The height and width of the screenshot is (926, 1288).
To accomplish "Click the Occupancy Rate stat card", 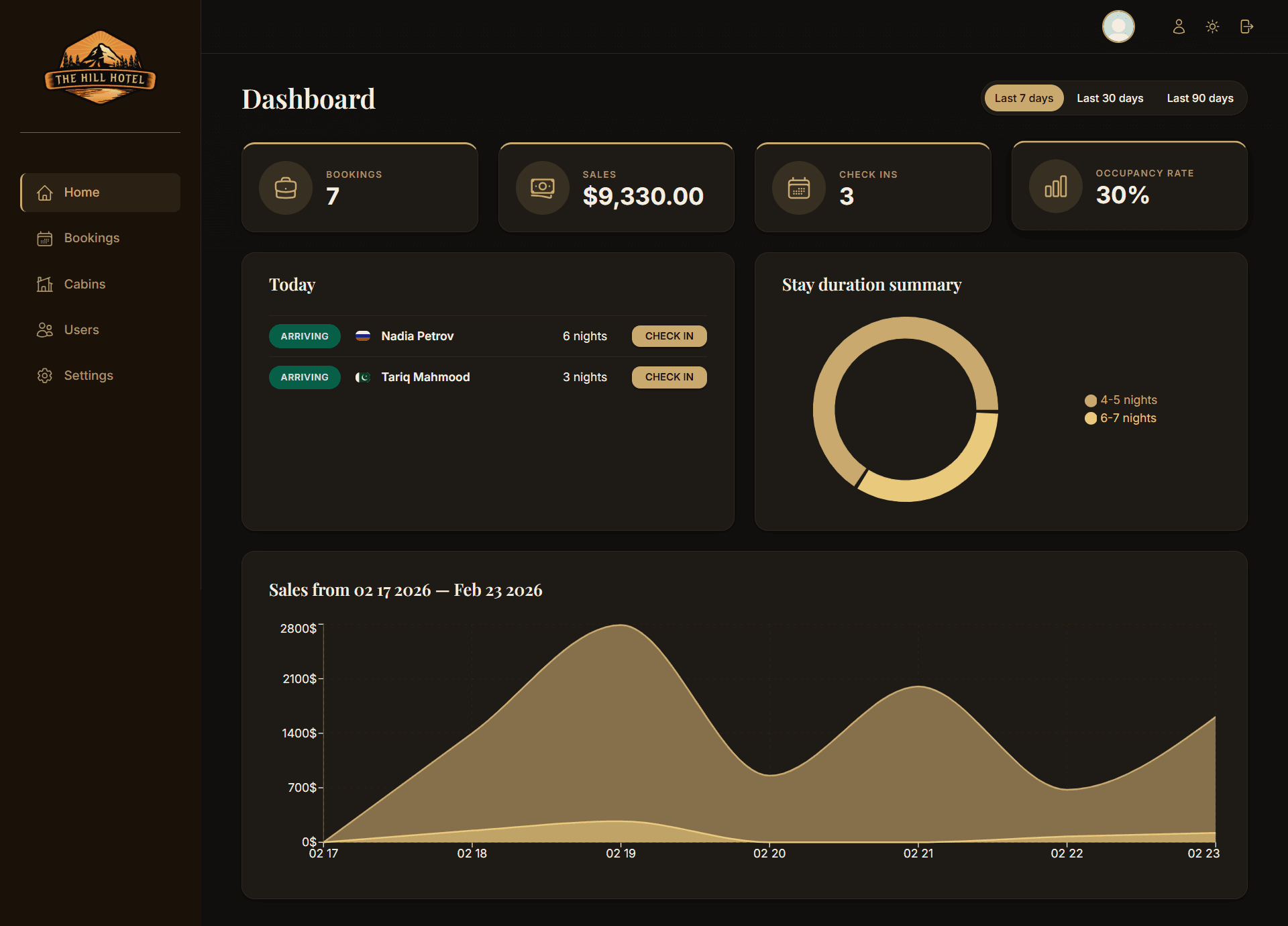I will [1128, 186].
